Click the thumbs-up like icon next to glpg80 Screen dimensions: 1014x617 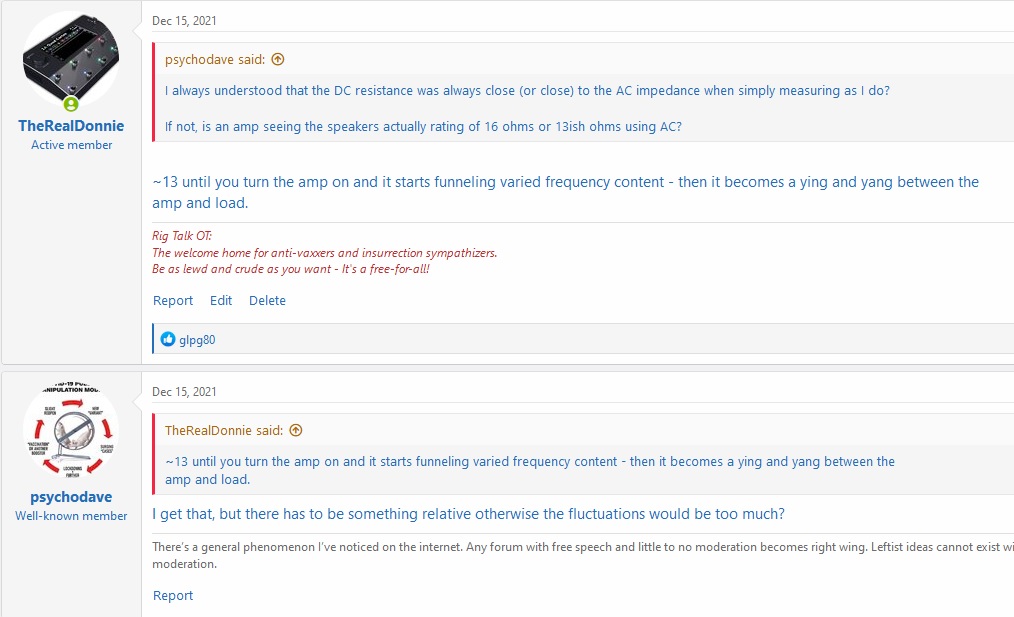pos(168,339)
